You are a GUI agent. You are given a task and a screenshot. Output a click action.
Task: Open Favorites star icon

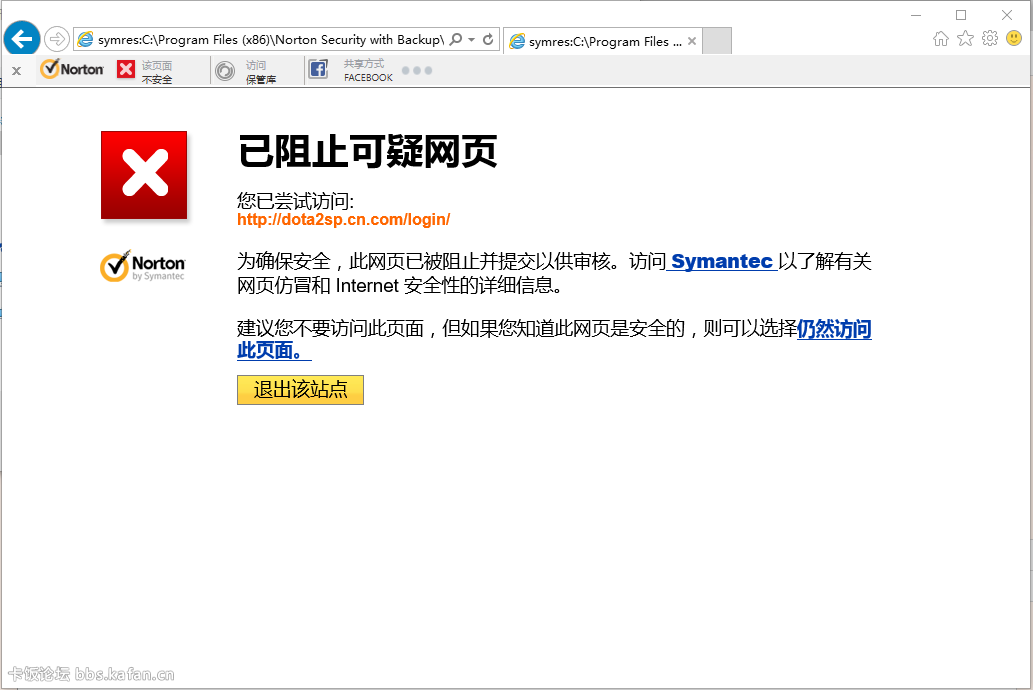coord(965,39)
